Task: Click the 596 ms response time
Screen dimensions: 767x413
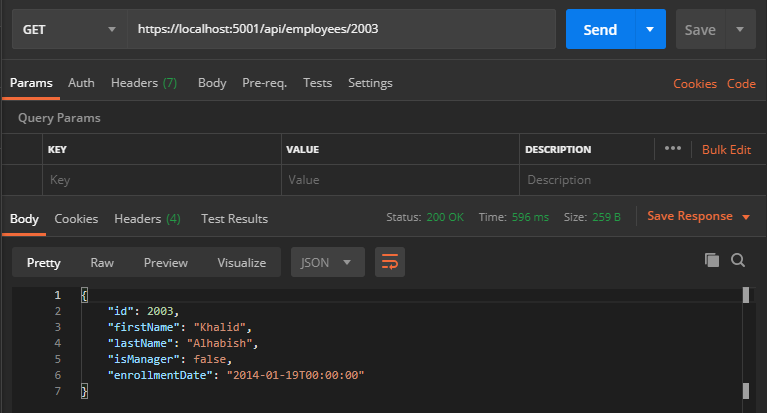Action: 530,217
